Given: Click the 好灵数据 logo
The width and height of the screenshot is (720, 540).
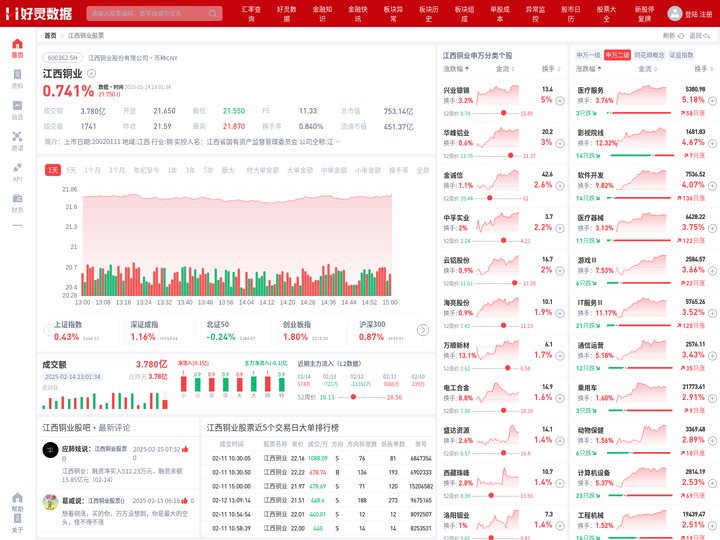Looking at the screenshot, I should coord(39,13).
